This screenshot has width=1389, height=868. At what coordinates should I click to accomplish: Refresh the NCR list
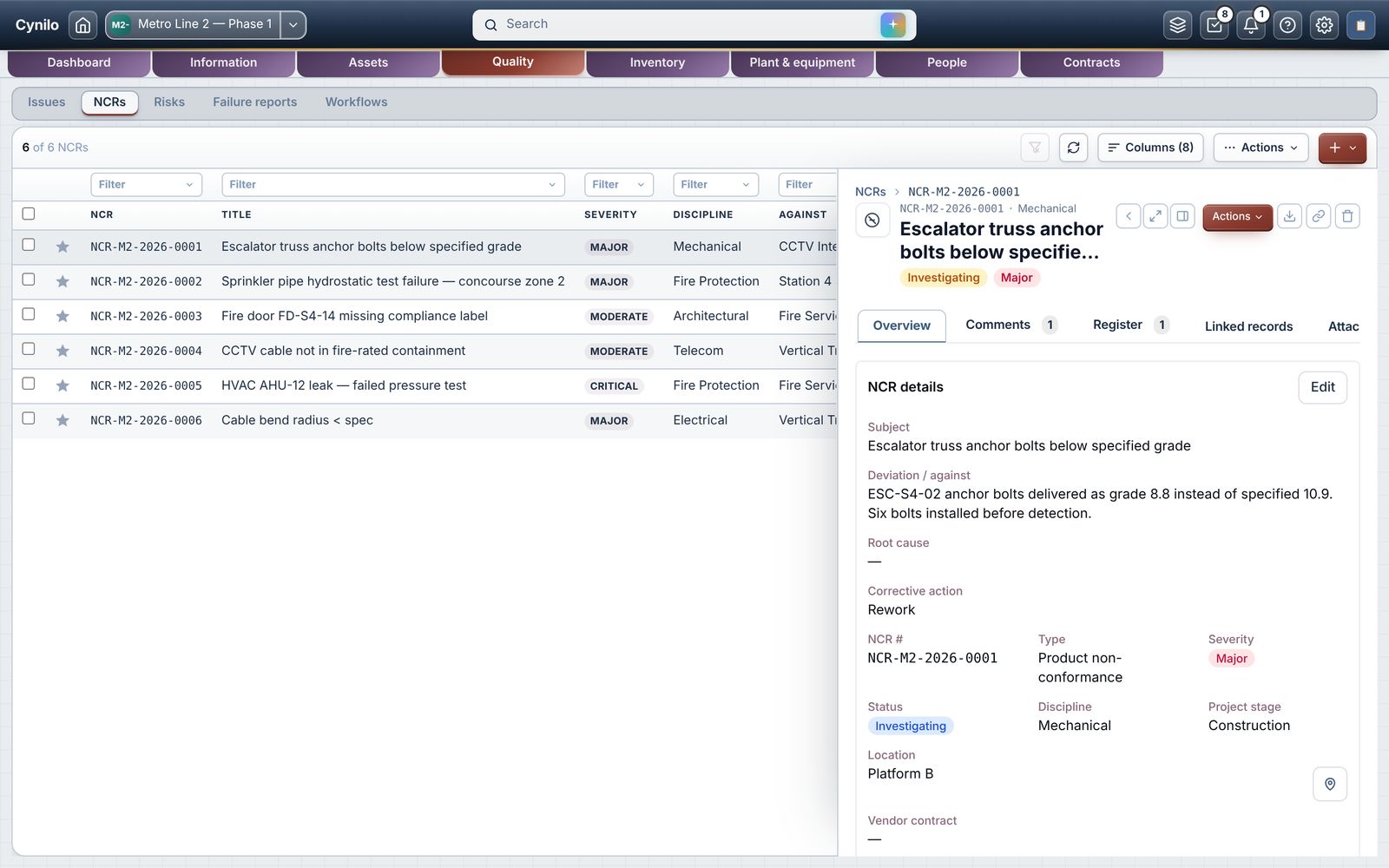pyautogui.click(x=1073, y=148)
